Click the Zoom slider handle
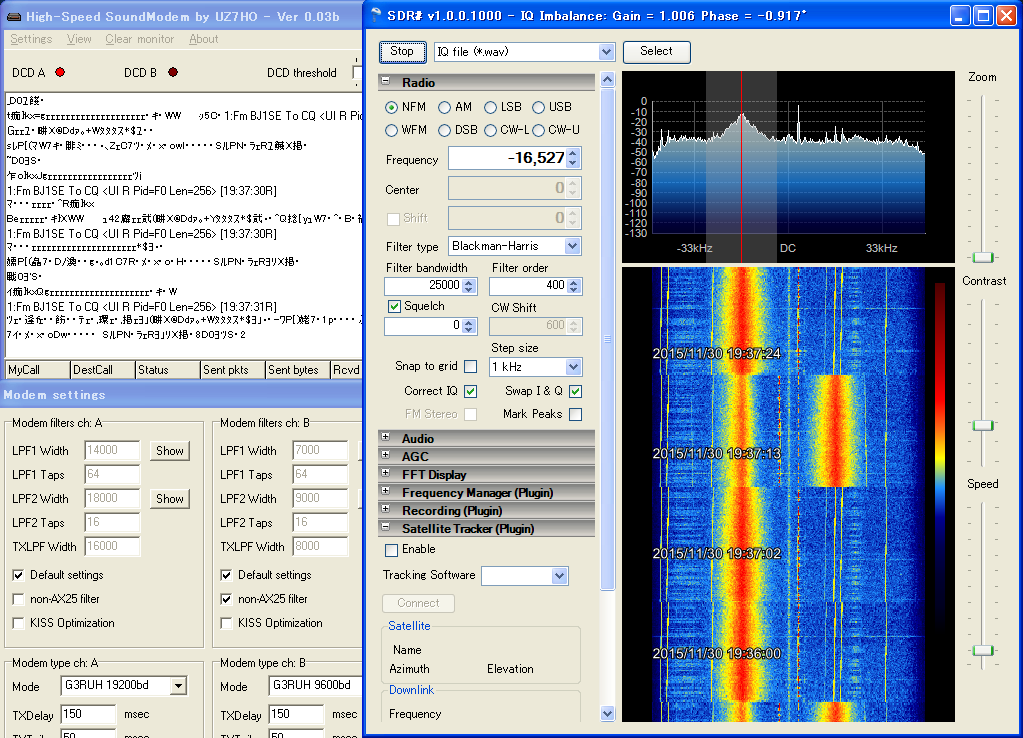The width and height of the screenshot is (1023, 738). coord(983,258)
